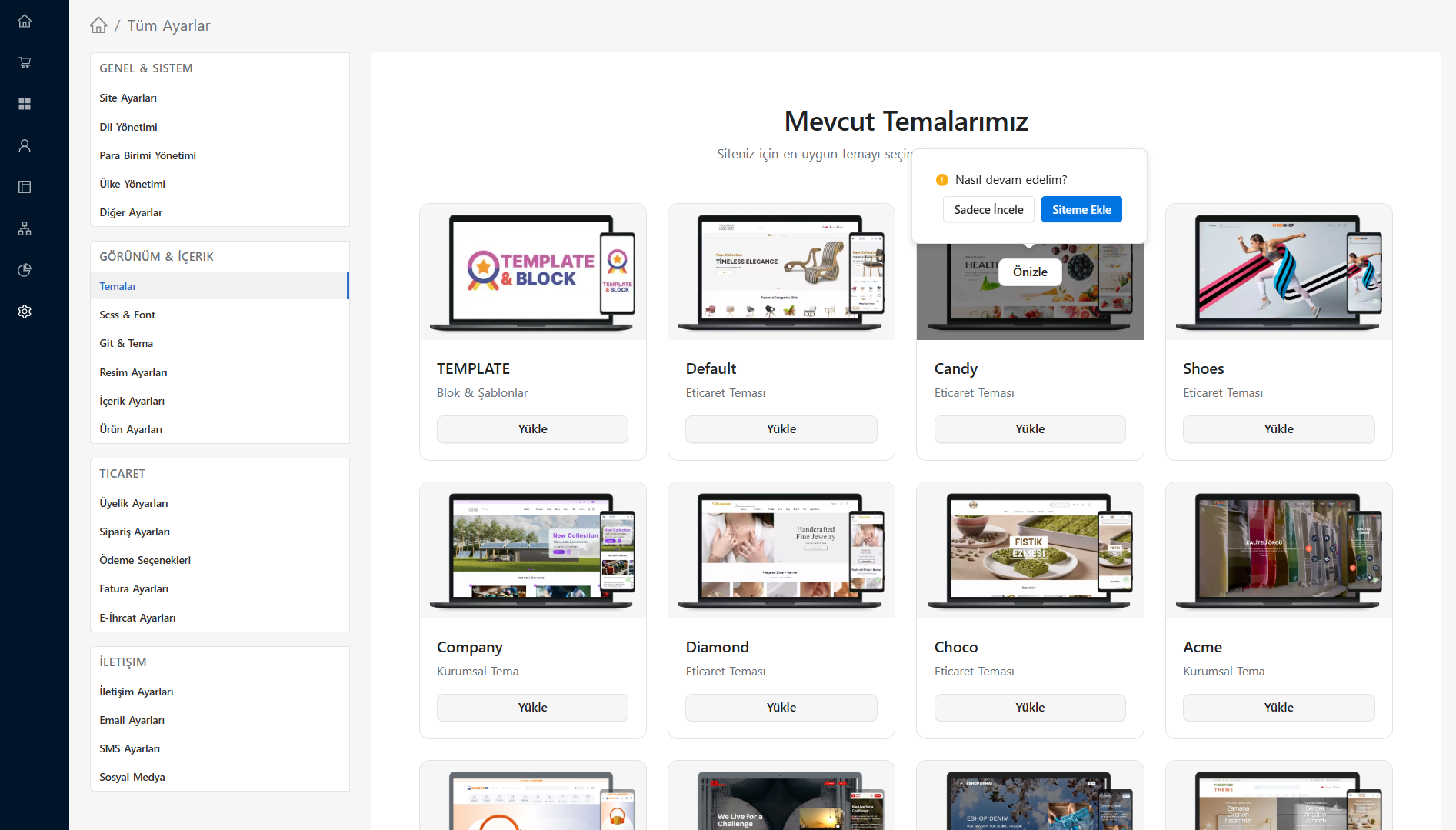This screenshot has height=830, width=1456.
Task: Click Sadece İncele in the popover
Action: click(988, 210)
